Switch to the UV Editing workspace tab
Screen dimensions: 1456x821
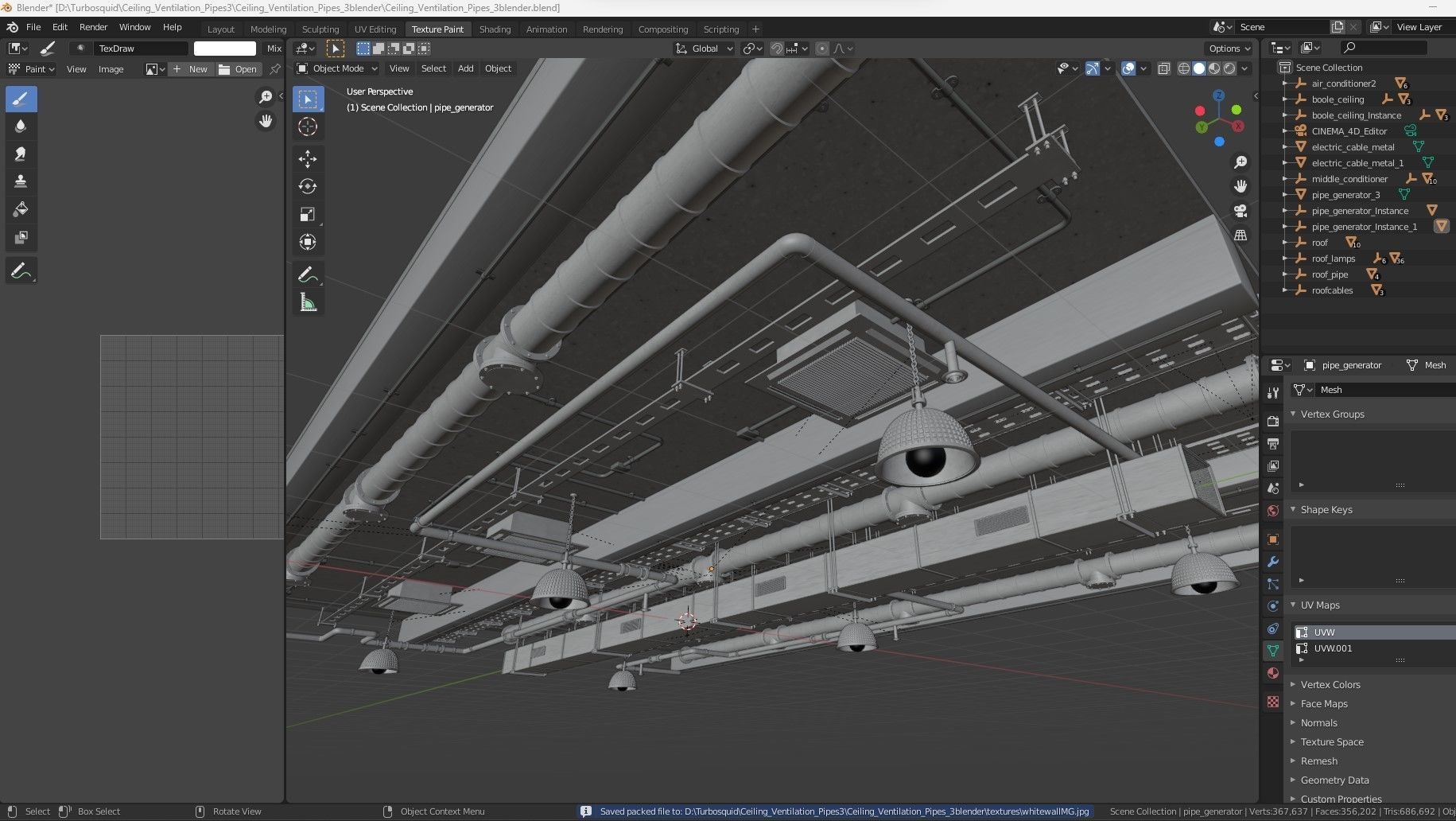tap(375, 29)
